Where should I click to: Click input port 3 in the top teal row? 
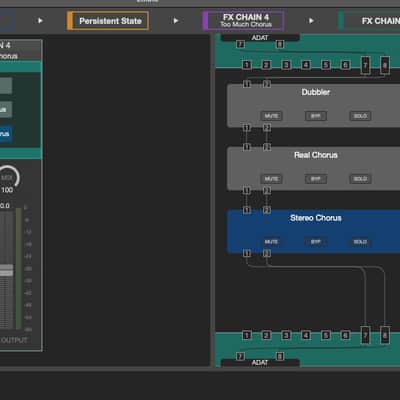point(286,65)
